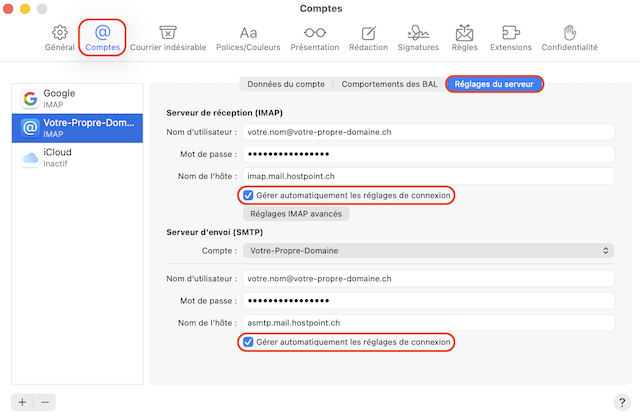Toggle IMAP automatic connection settings checkbox

coord(248,196)
